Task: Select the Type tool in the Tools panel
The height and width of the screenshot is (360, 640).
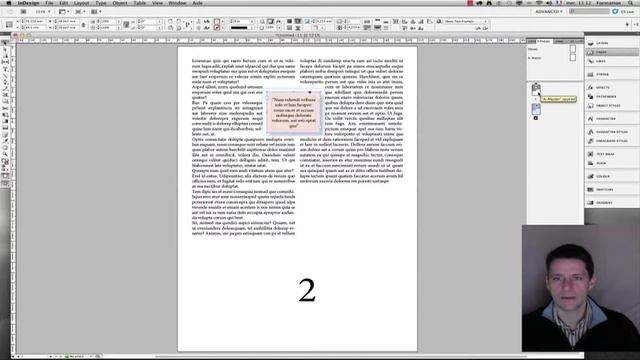Action: 5,69
